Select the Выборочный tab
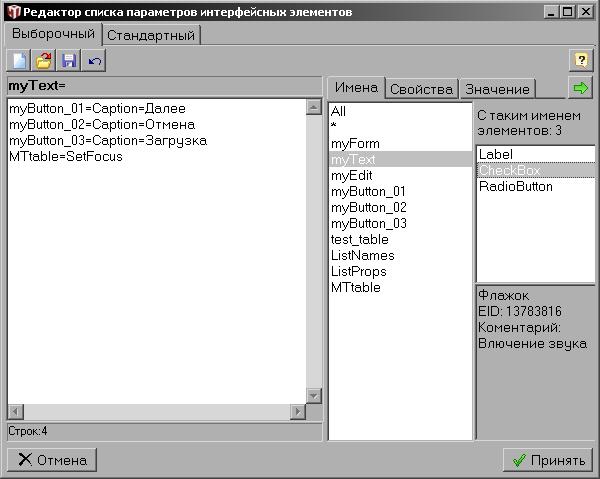Screen dimensions: 600x479 52,34
